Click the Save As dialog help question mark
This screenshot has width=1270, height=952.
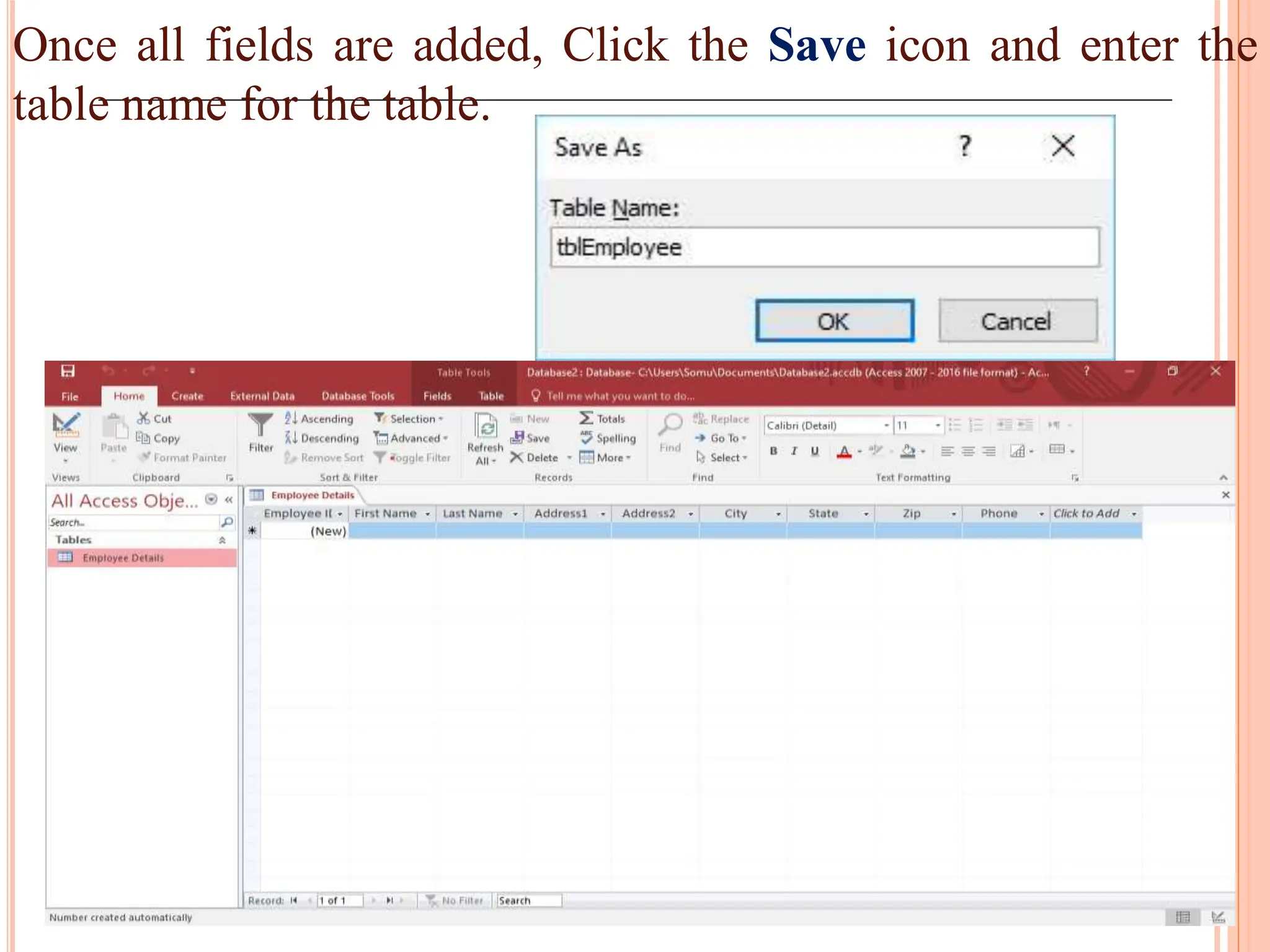click(965, 146)
